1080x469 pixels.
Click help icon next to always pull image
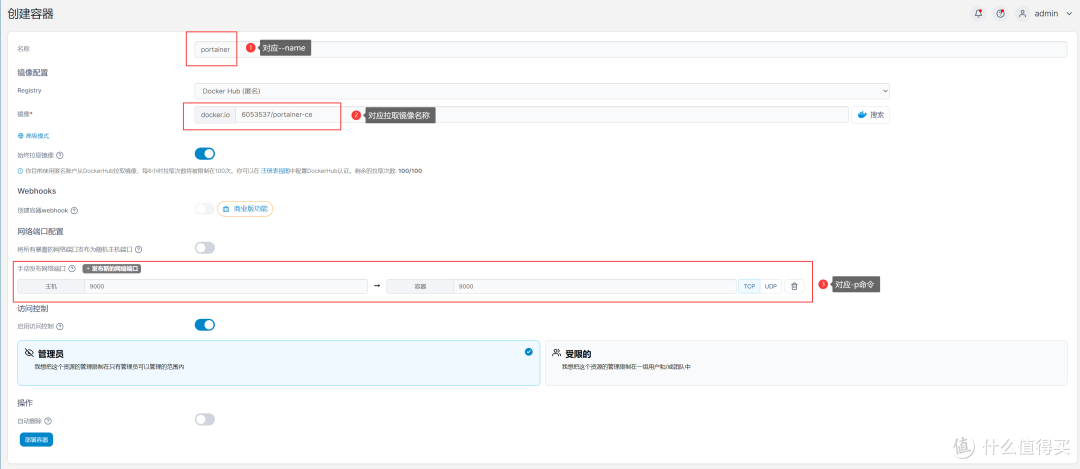60,156
